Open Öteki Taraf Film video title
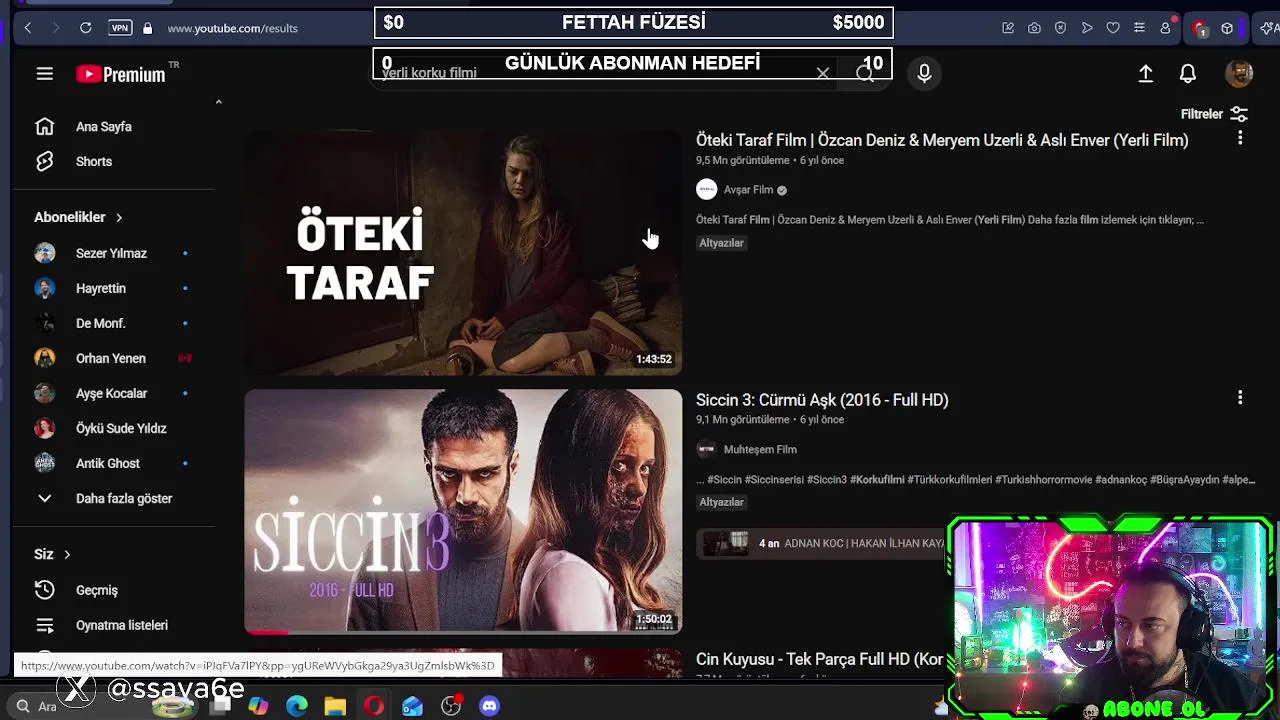This screenshot has height=720, width=1280. click(x=942, y=140)
